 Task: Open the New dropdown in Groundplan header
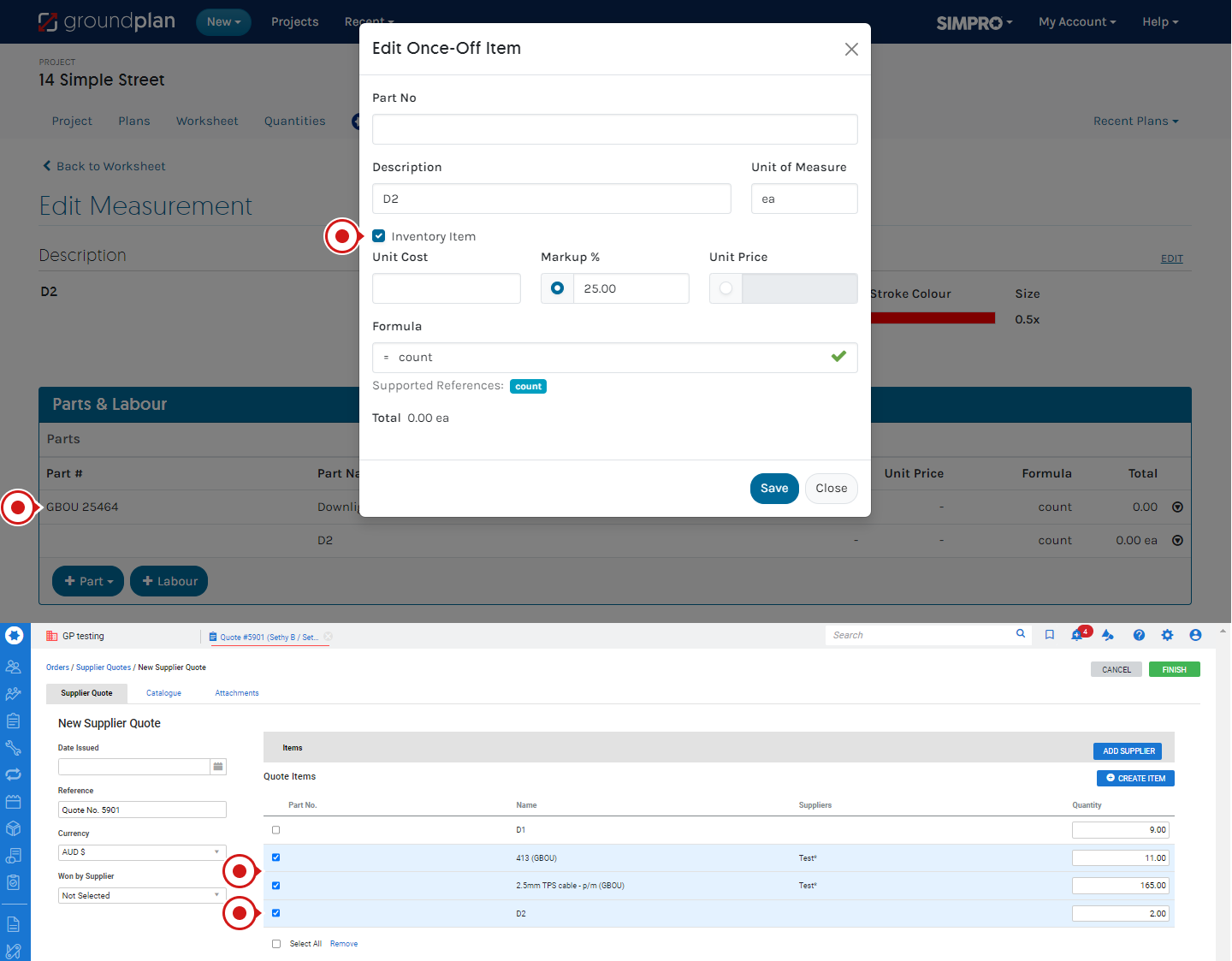pos(223,22)
